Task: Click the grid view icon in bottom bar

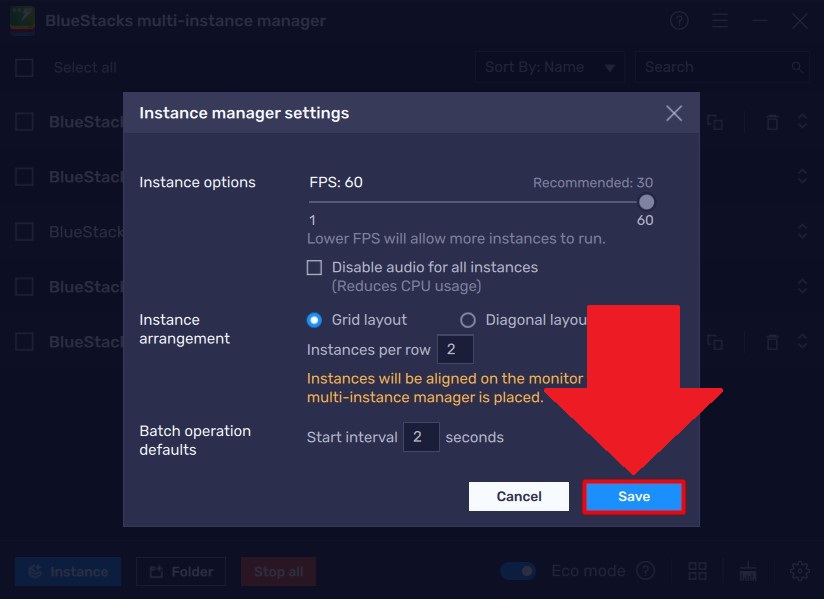Action: click(x=697, y=570)
